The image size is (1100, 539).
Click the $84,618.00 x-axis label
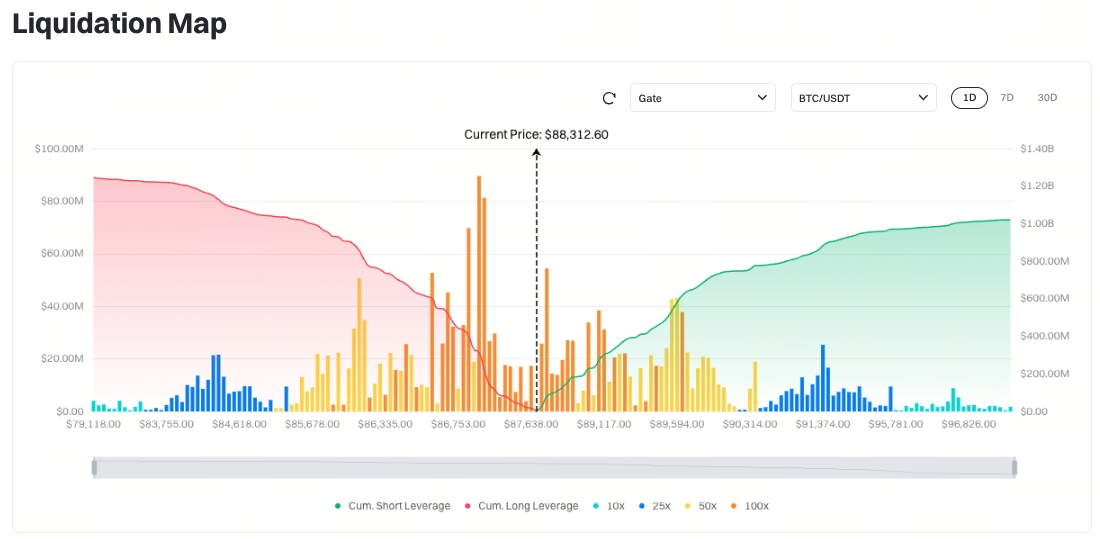(239, 425)
